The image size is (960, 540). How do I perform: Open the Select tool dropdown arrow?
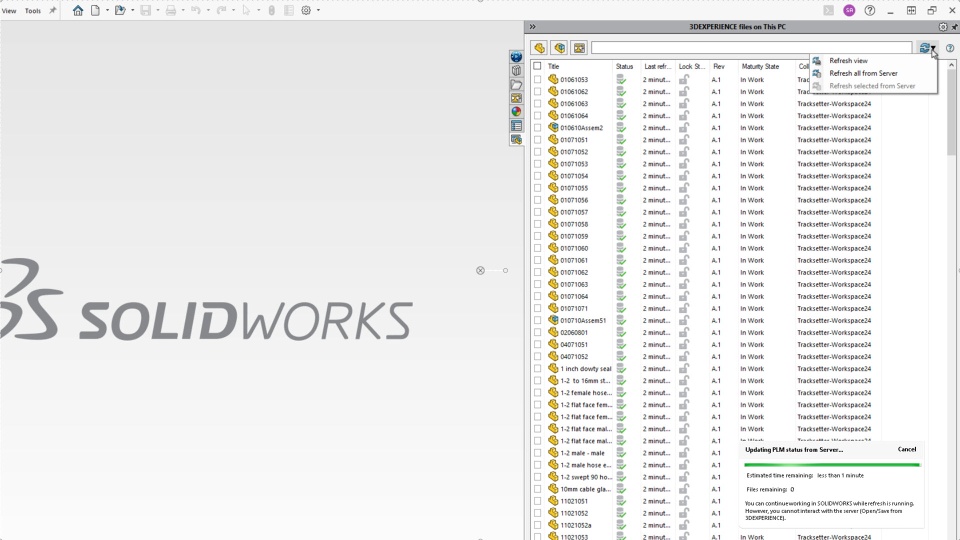258,10
